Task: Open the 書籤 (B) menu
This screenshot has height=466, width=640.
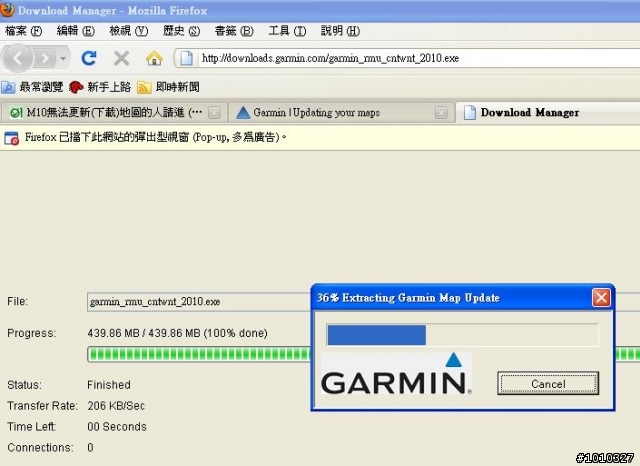Action: point(234,31)
